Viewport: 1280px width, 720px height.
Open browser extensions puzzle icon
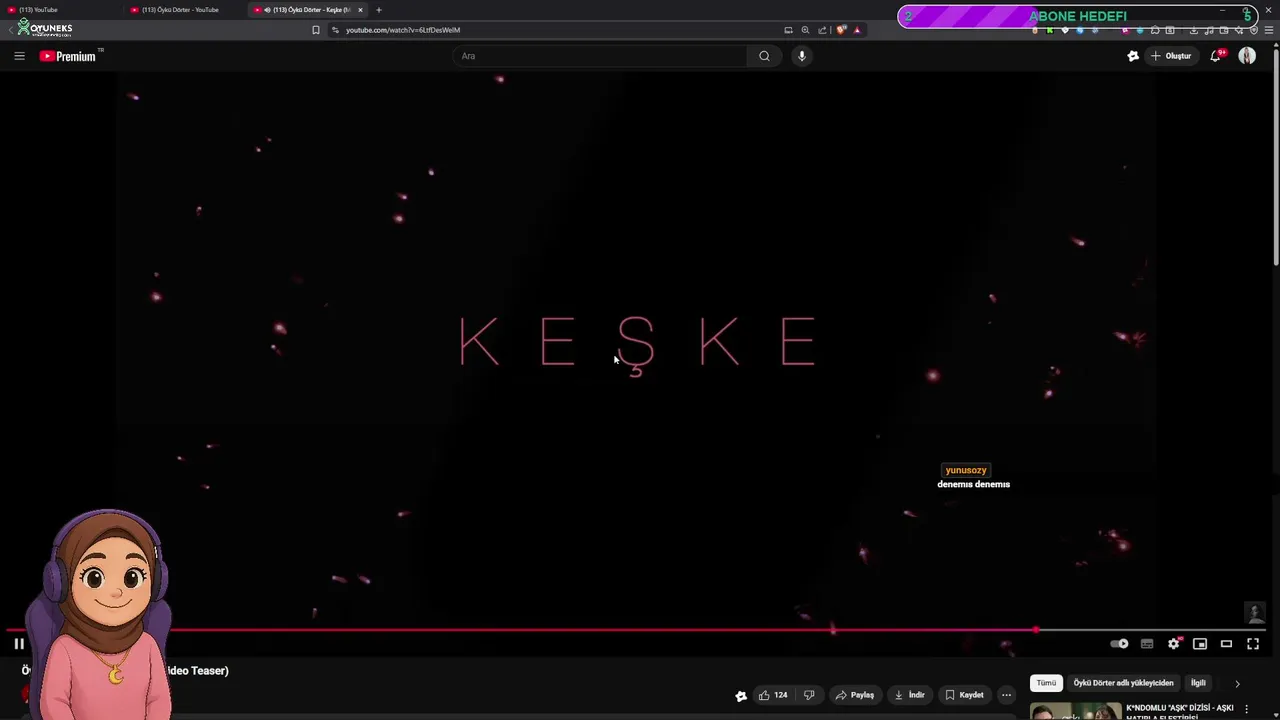pos(1155,30)
